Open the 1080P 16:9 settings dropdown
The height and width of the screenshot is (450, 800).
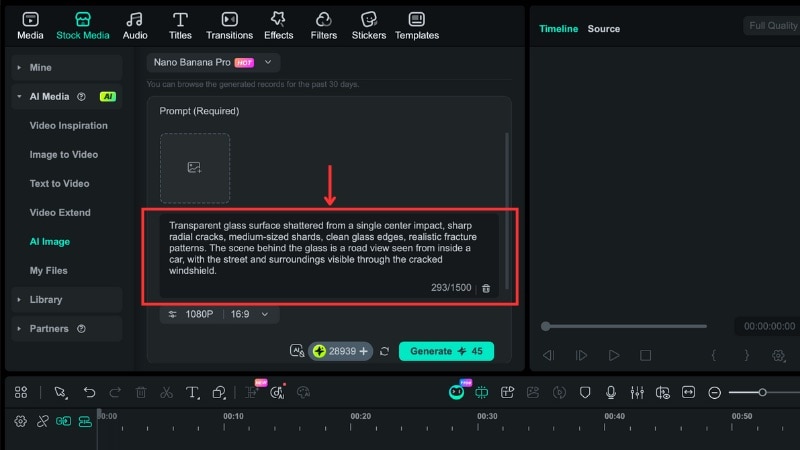point(219,314)
